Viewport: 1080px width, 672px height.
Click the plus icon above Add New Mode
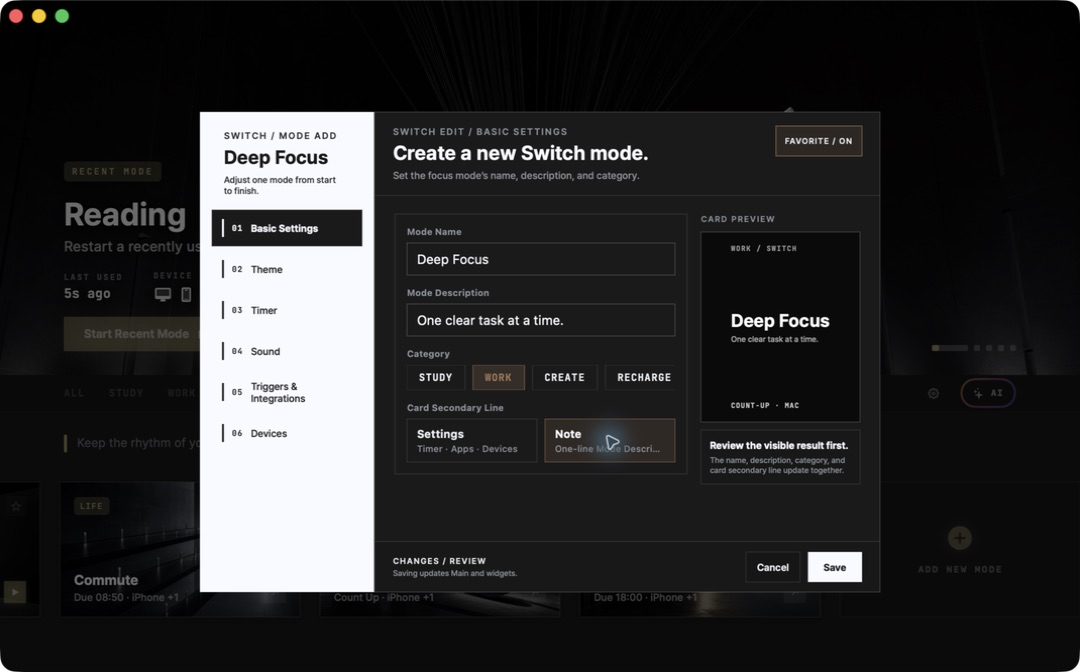tap(959, 538)
